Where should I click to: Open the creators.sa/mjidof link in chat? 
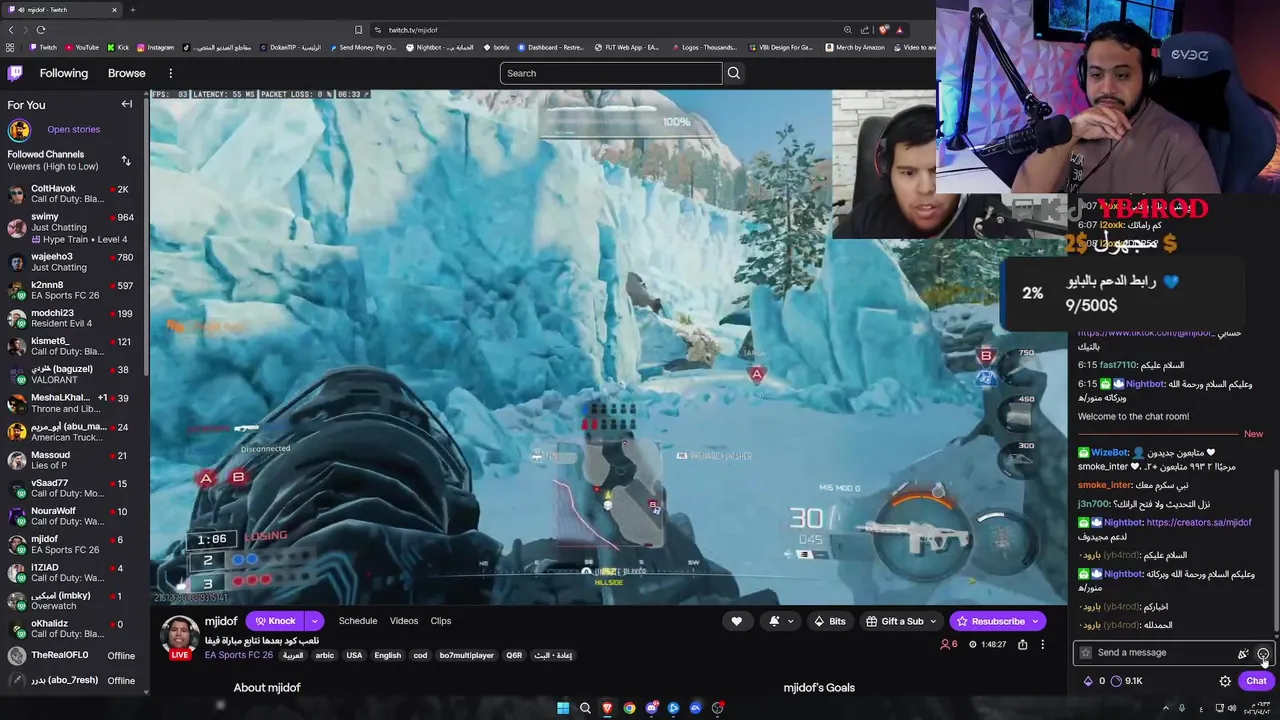(x=1199, y=522)
